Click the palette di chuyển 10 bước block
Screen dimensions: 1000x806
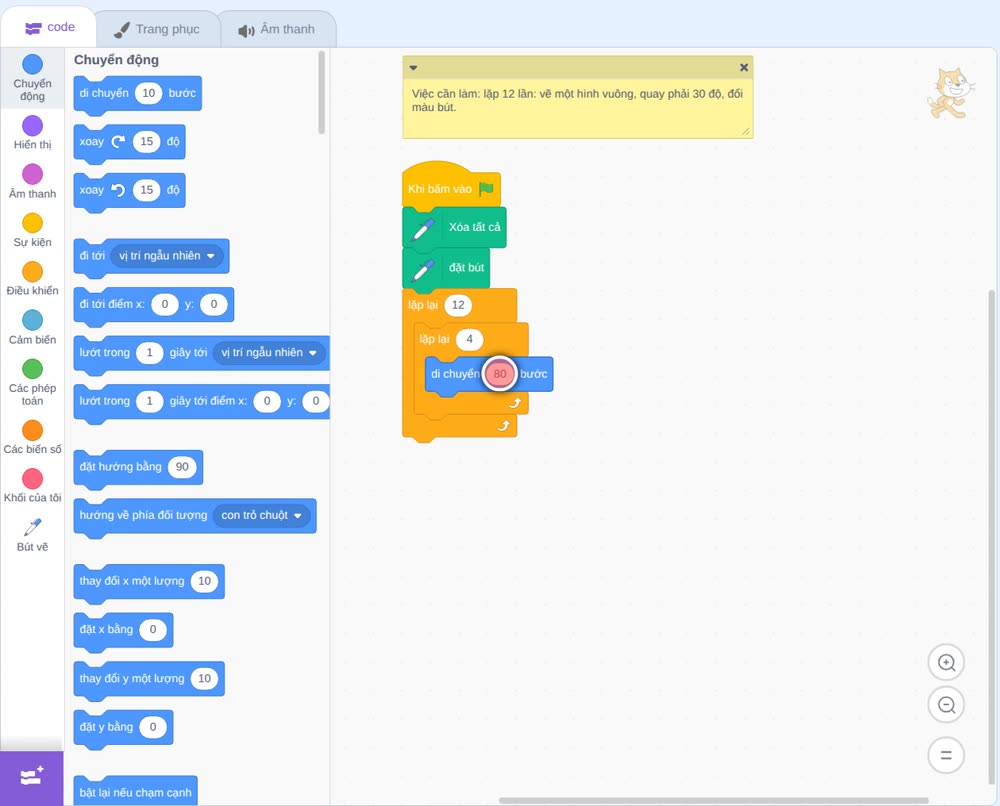point(138,94)
